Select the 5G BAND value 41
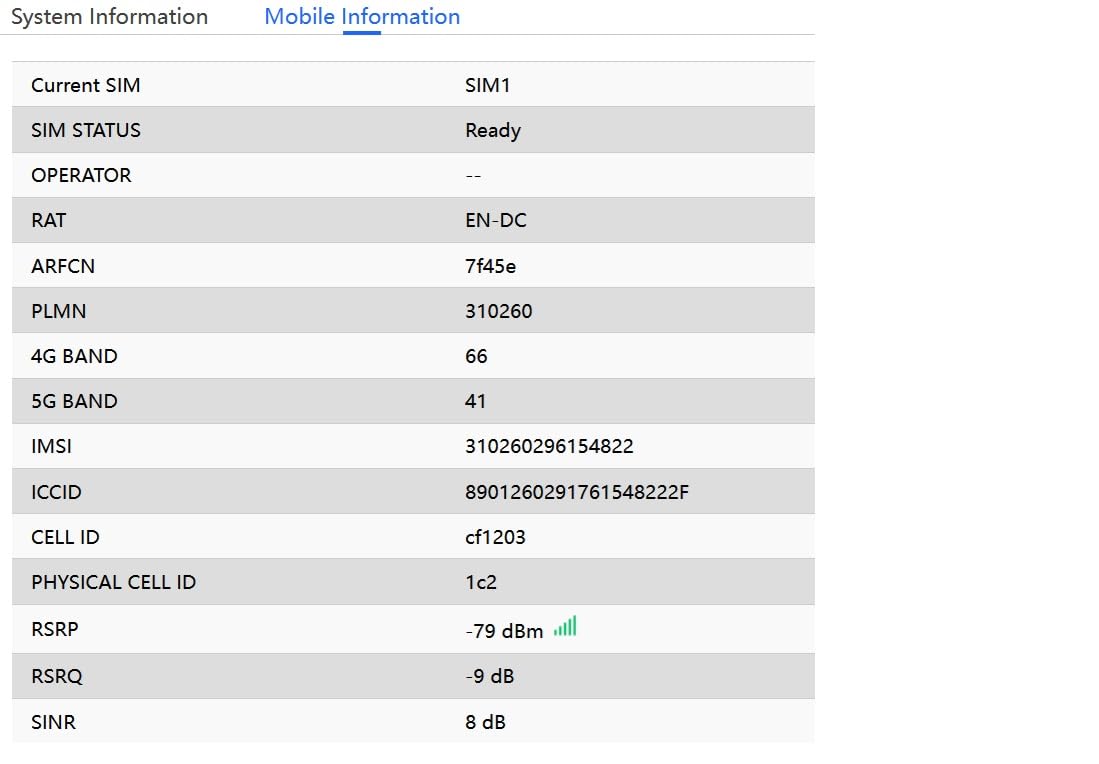 click(475, 401)
